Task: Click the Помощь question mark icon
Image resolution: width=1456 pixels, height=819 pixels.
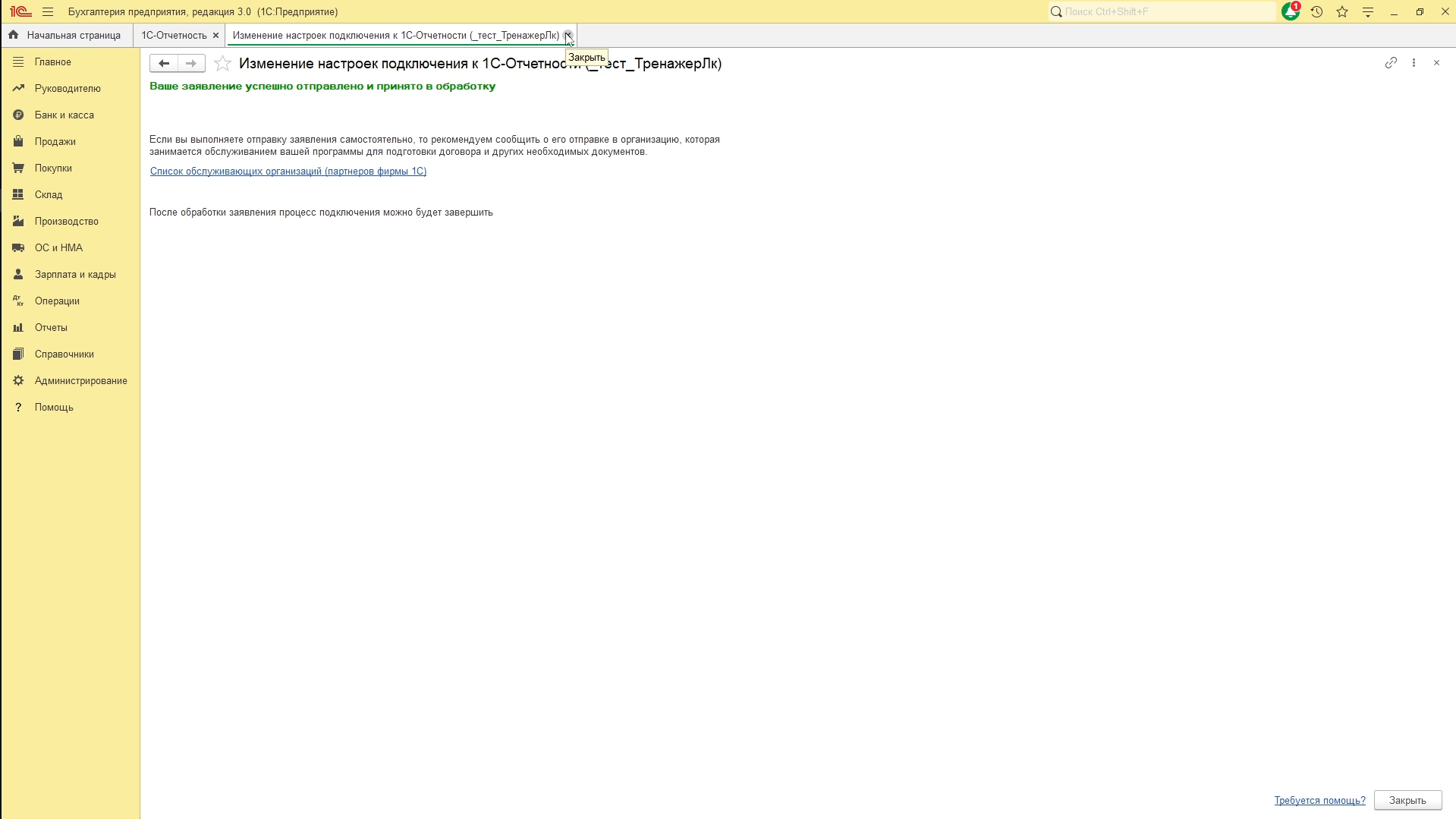Action: coord(18,408)
